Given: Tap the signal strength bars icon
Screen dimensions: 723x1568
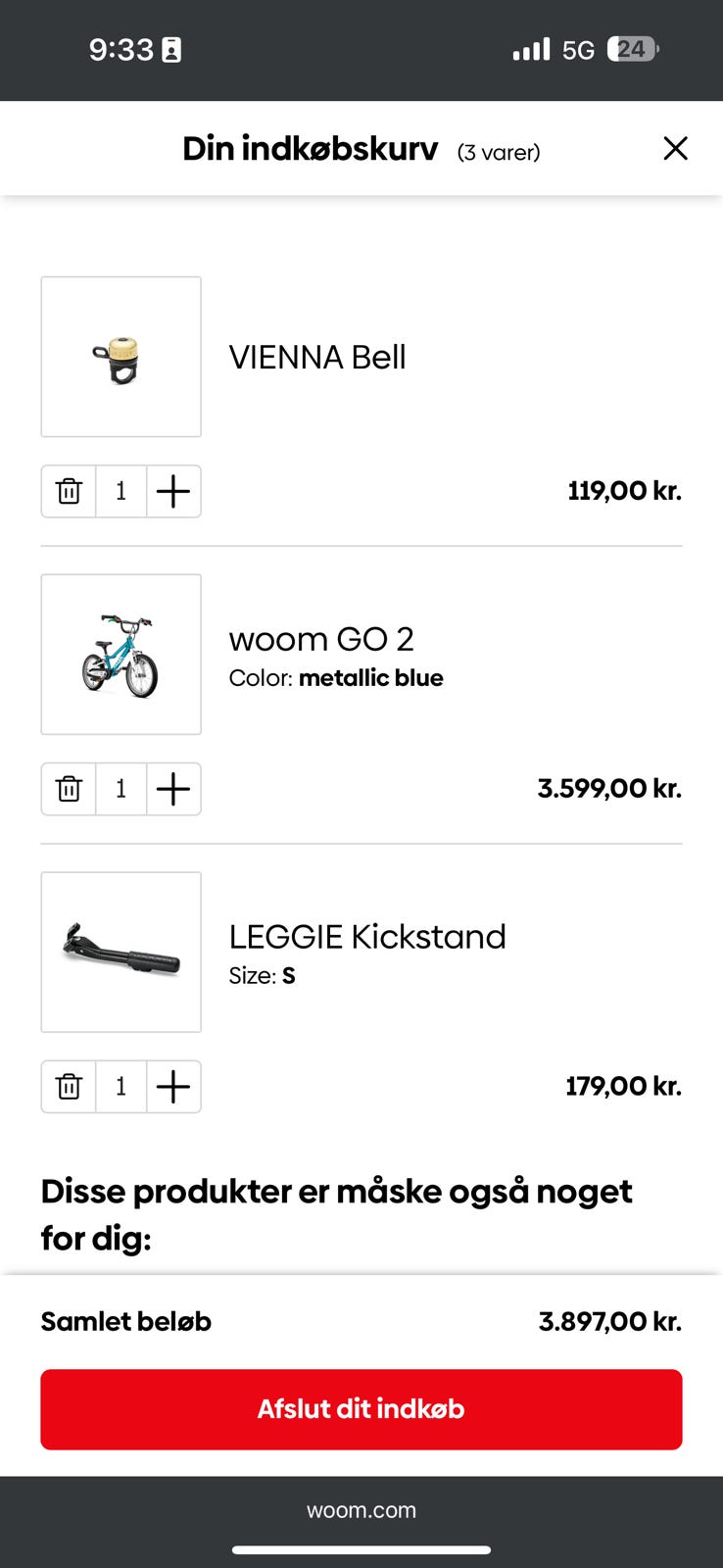Looking at the screenshot, I should click(x=531, y=49).
